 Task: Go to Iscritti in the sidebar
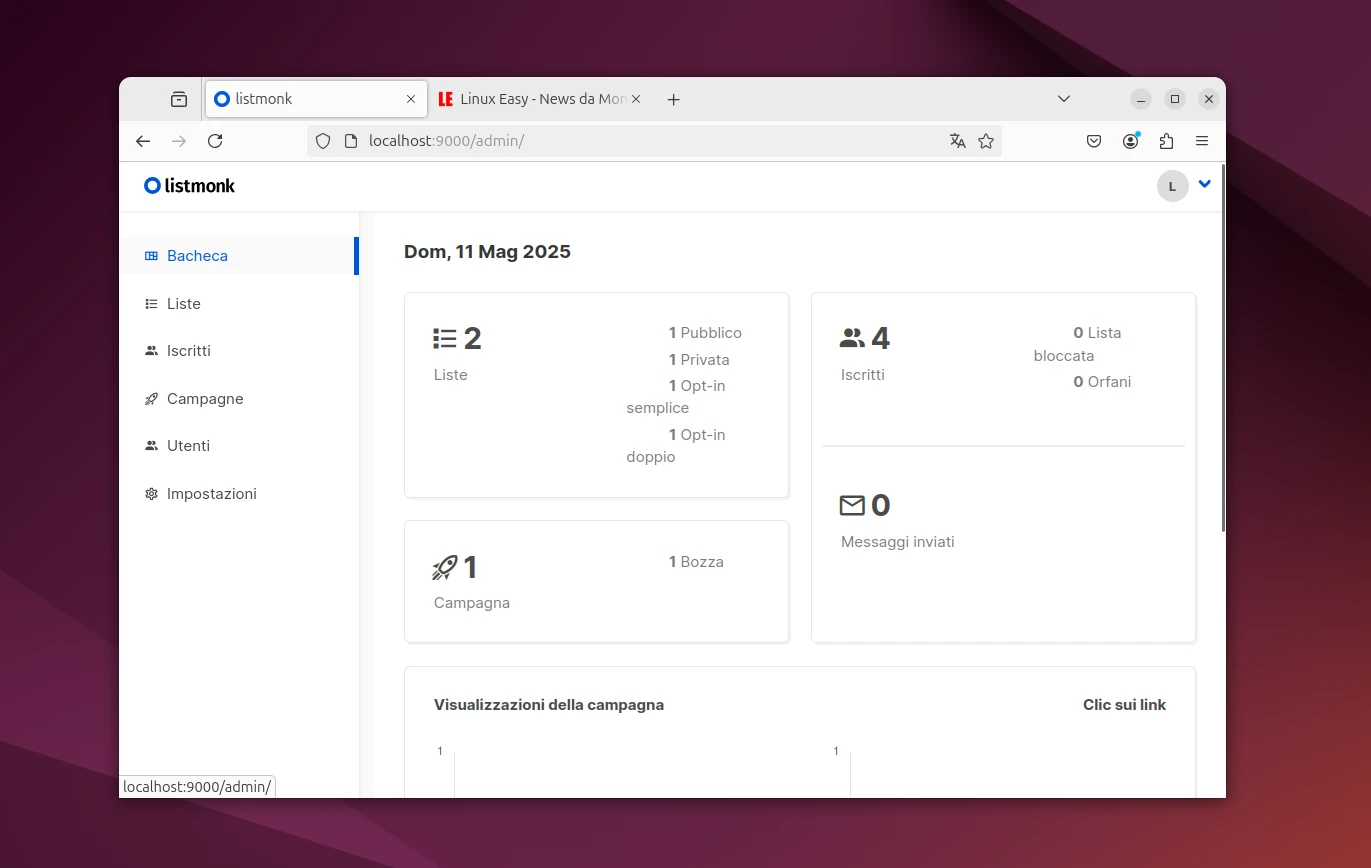click(188, 351)
